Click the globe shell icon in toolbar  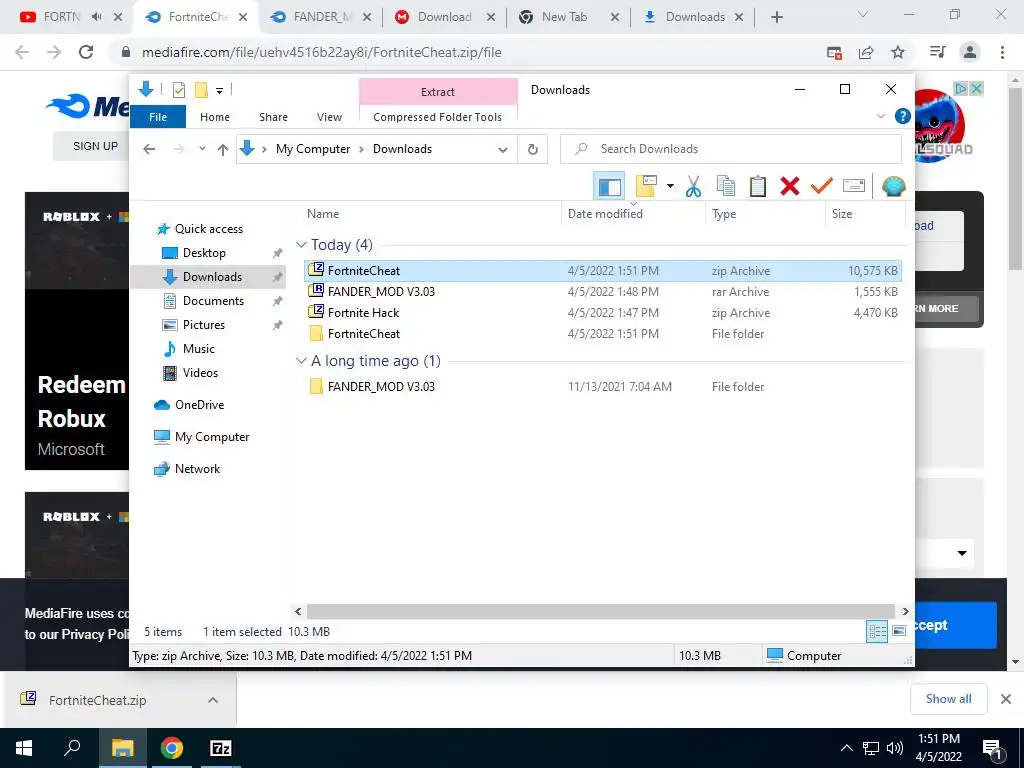click(x=893, y=186)
